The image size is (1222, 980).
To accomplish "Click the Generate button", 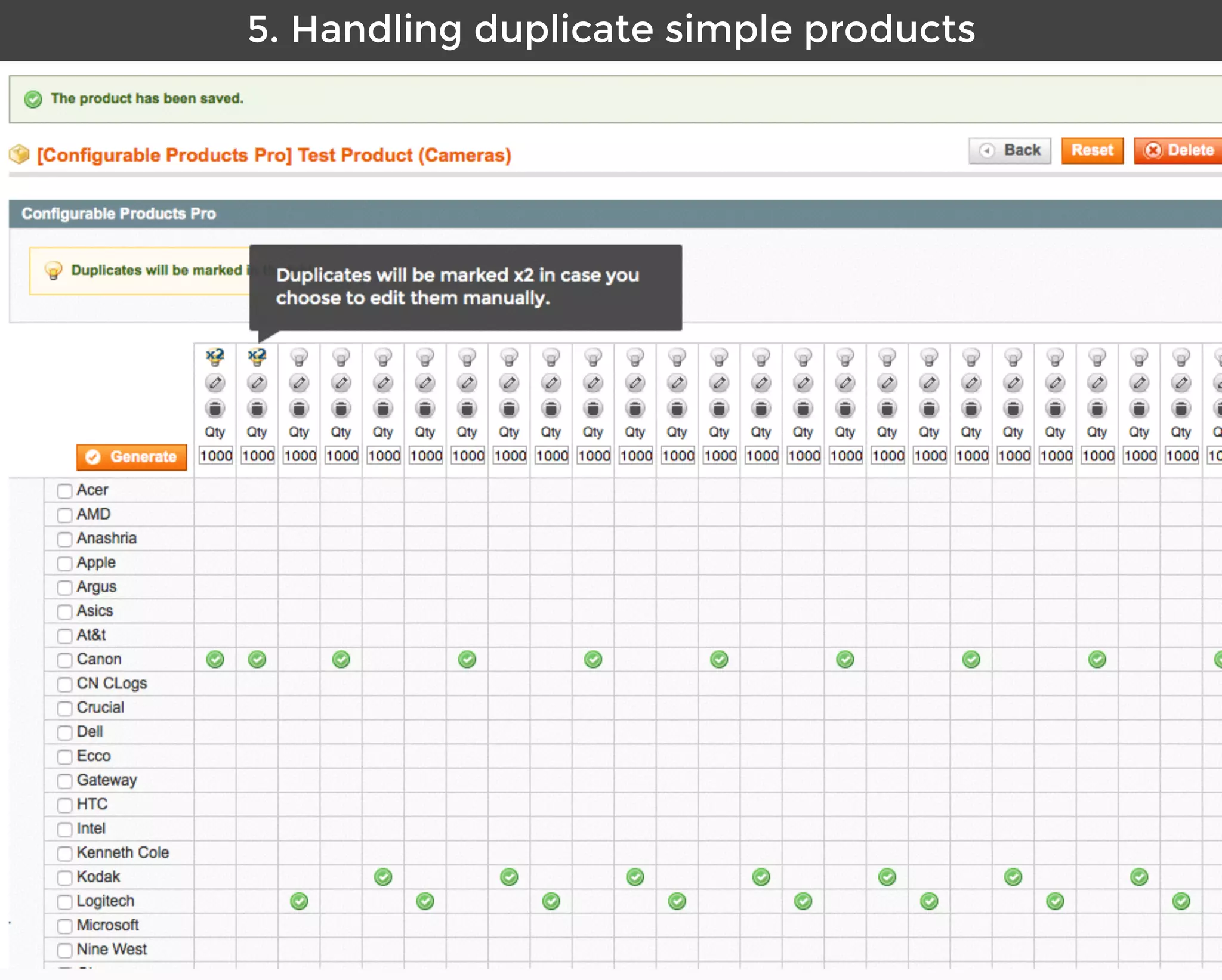I will pos(131,457).
